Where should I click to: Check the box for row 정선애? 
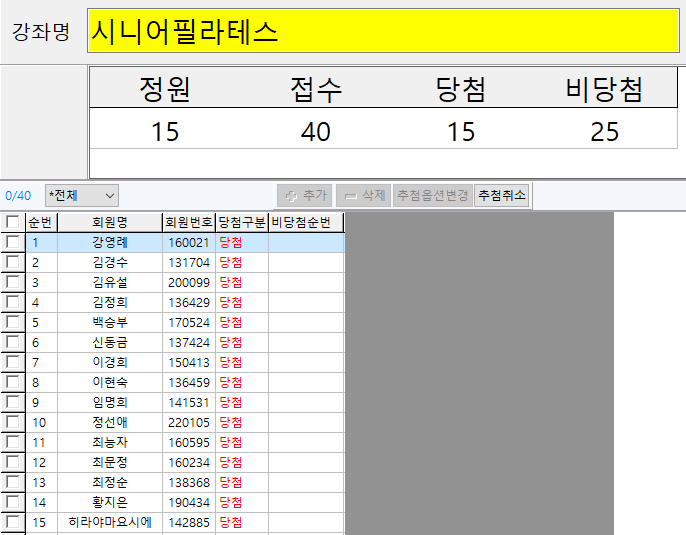pos(13,422)
